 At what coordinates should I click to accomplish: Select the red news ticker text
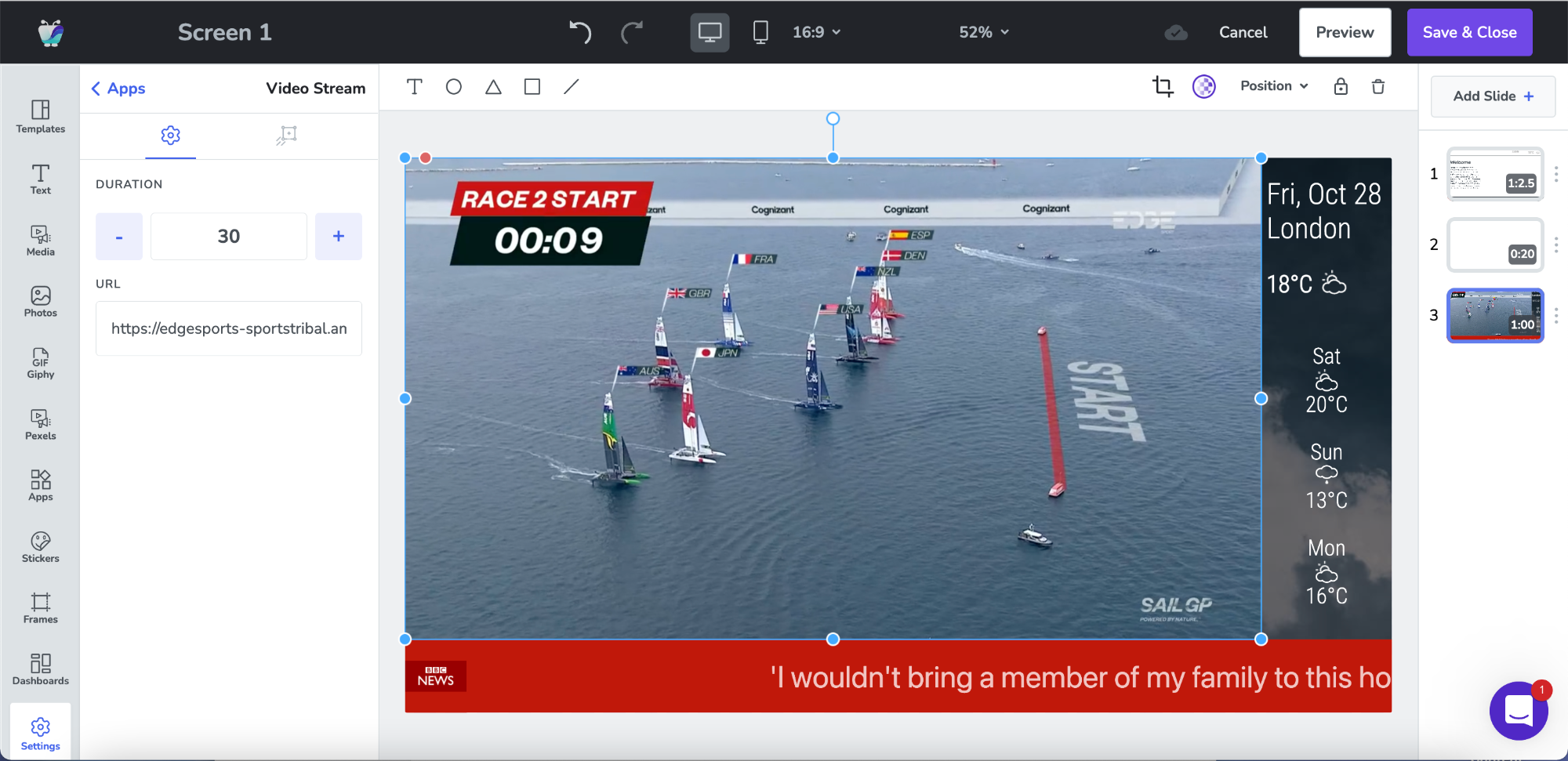pyautogui.click(x=1080, y=677)
